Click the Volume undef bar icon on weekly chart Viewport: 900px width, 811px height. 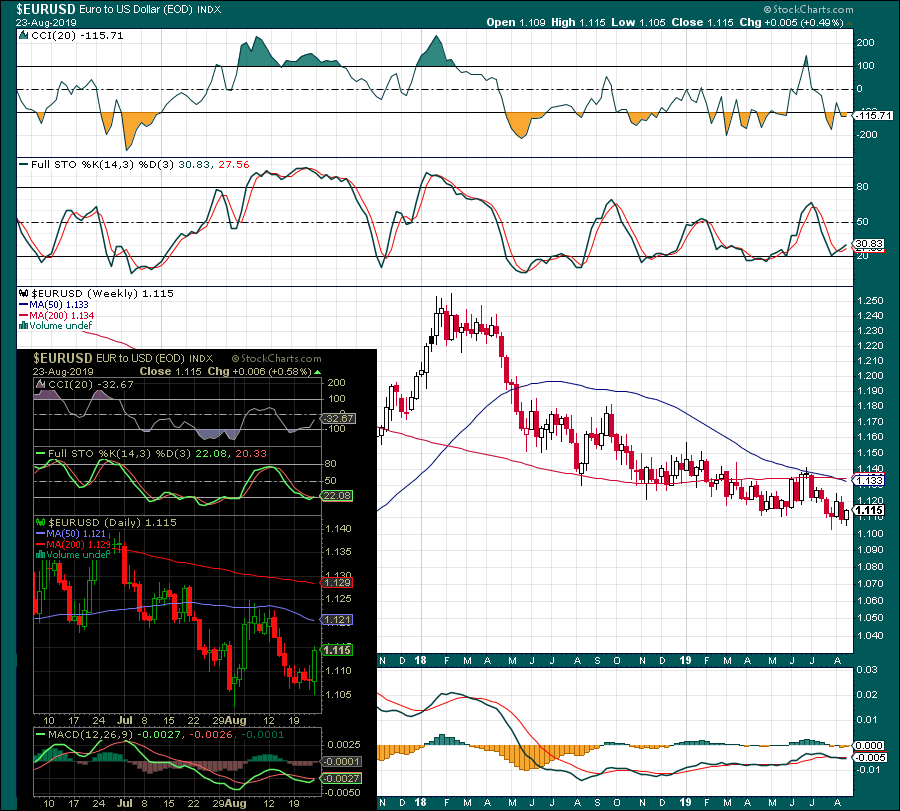pyautogui.click(x=24, y=325)
